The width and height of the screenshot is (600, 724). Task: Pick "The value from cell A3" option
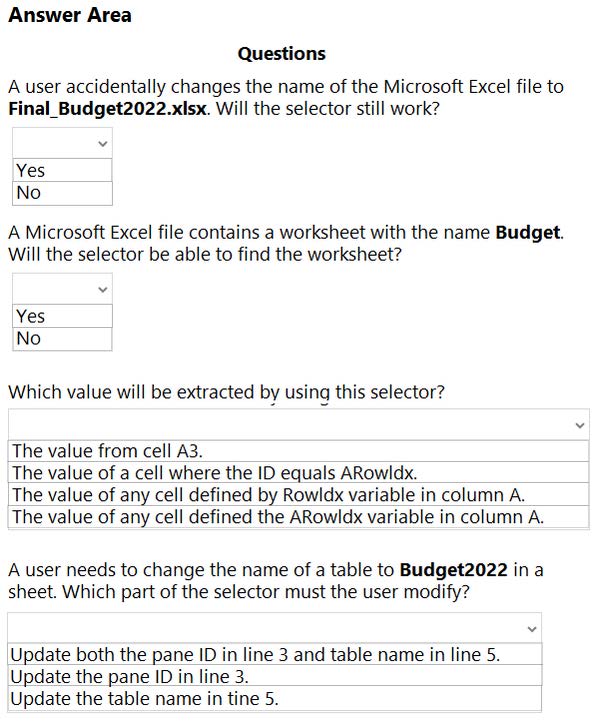coord(298,451)
